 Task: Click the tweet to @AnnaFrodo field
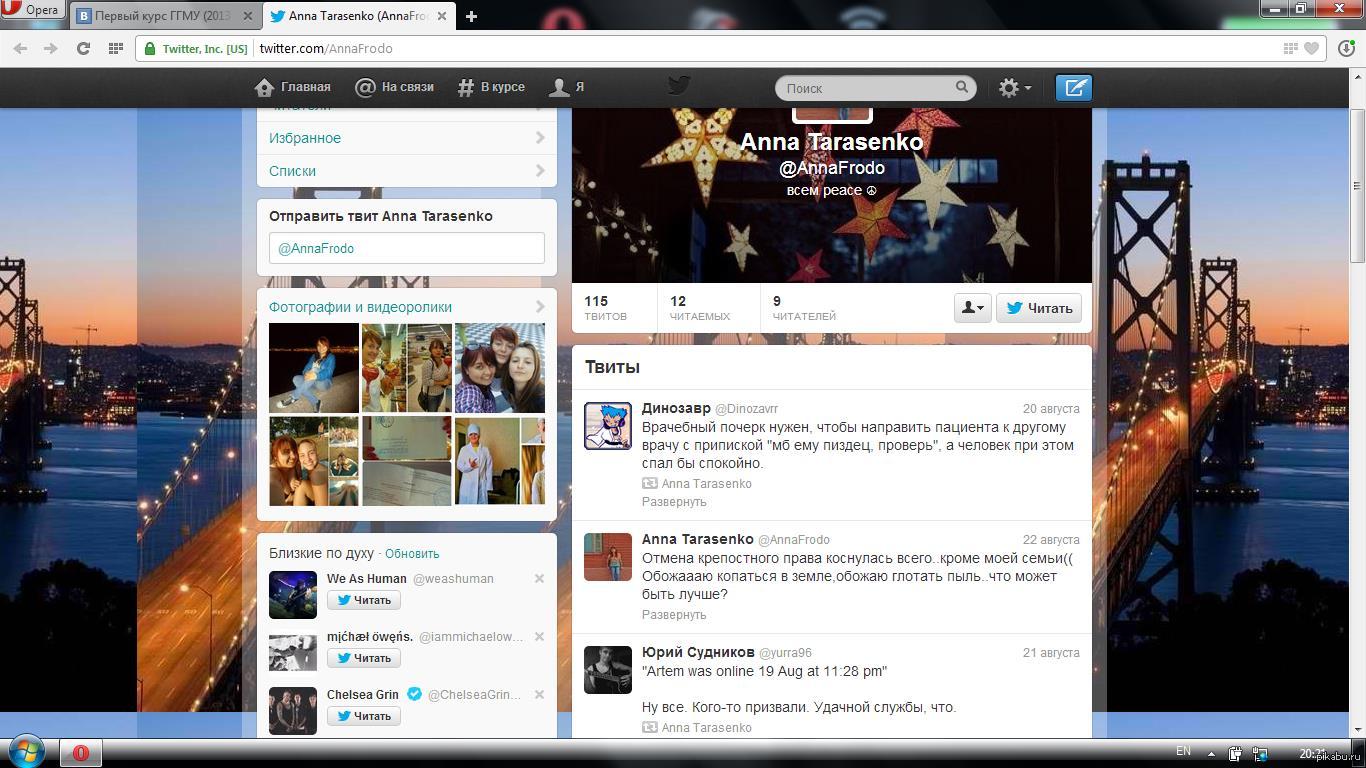[x=406, y=248]
